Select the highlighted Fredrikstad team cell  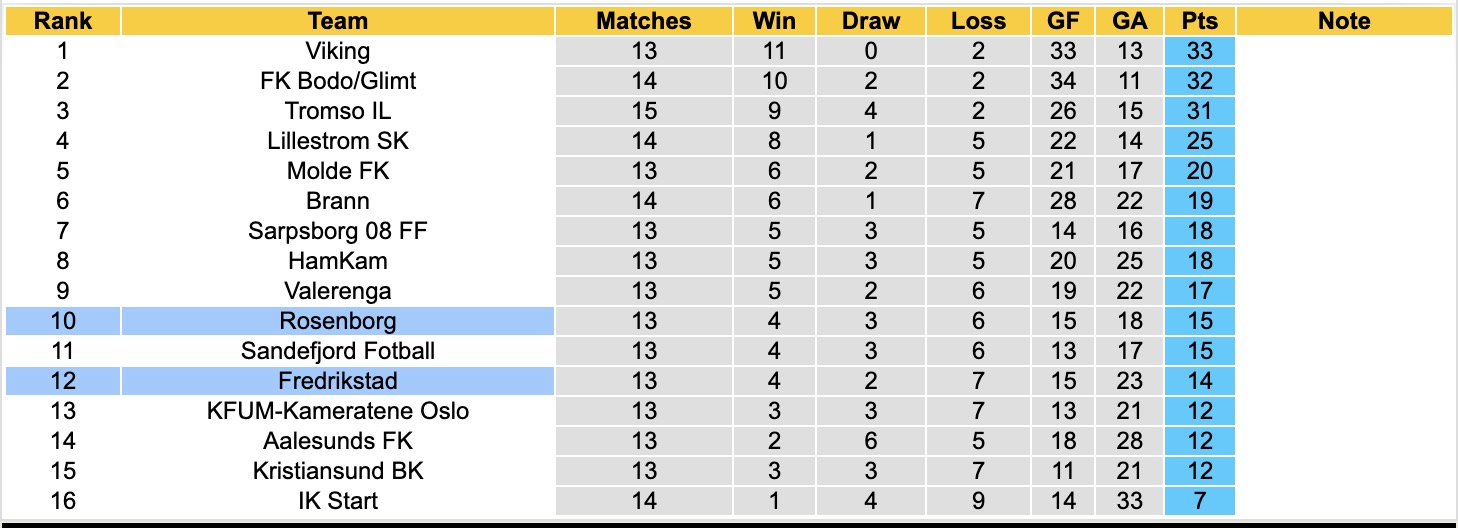pos(338,381)
